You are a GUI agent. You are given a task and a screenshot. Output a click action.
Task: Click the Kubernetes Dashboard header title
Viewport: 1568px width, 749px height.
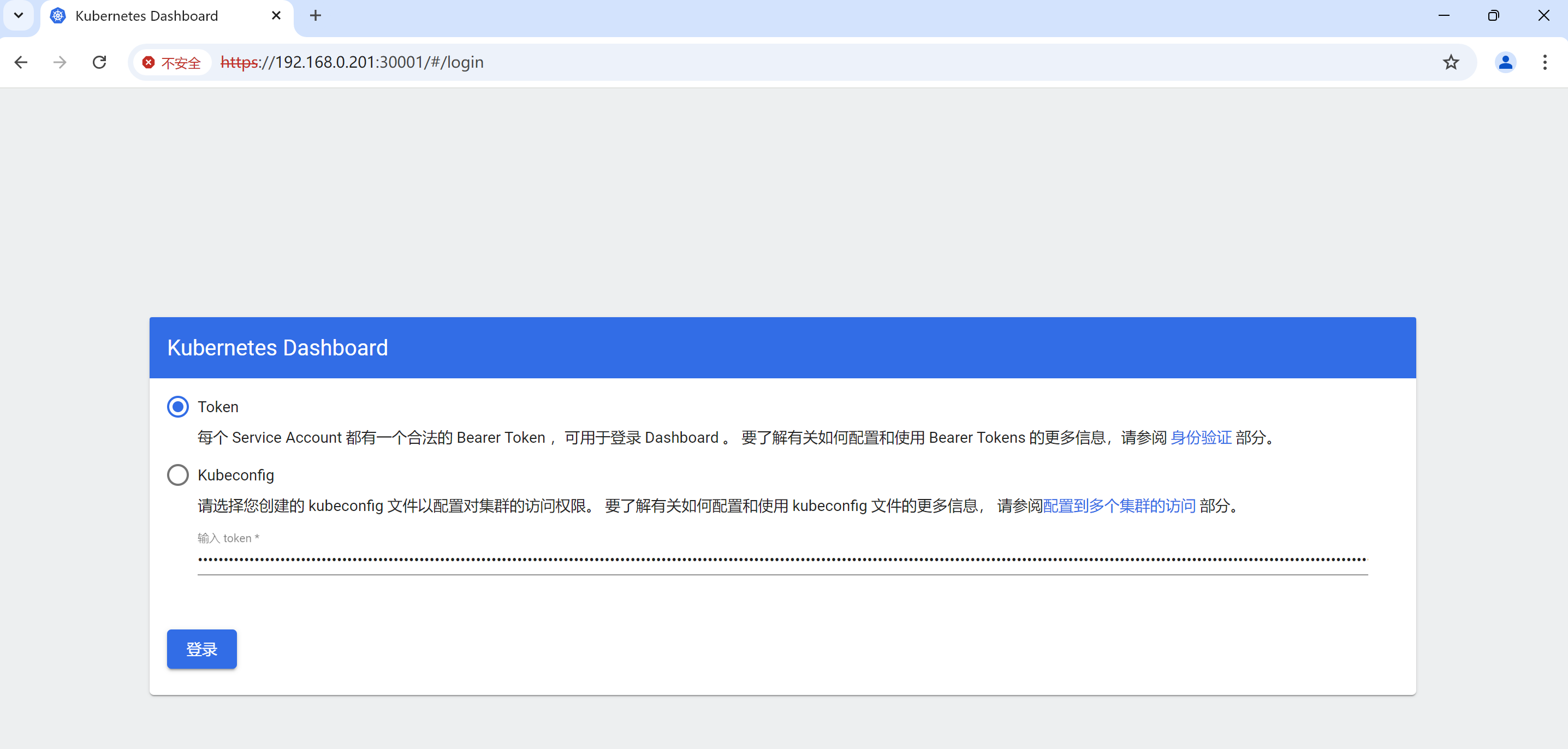(277, 347)
